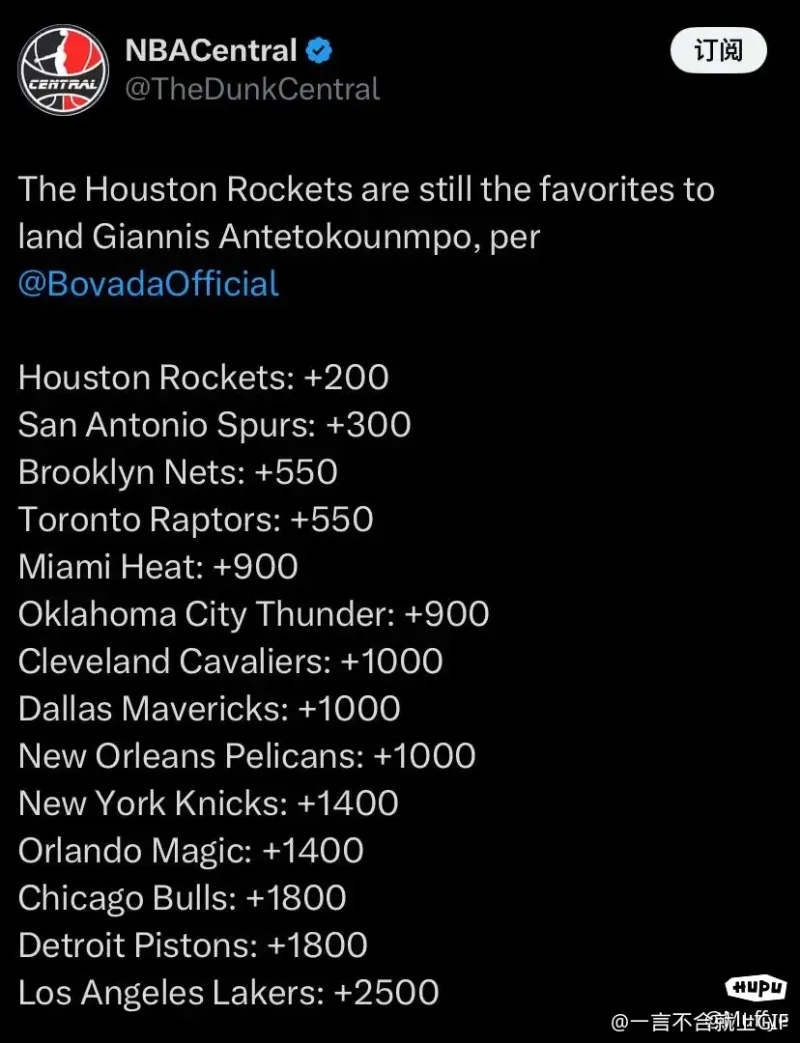
Task: Select the Los Angeles Lakers +2500 line
Action: [229, 992]
